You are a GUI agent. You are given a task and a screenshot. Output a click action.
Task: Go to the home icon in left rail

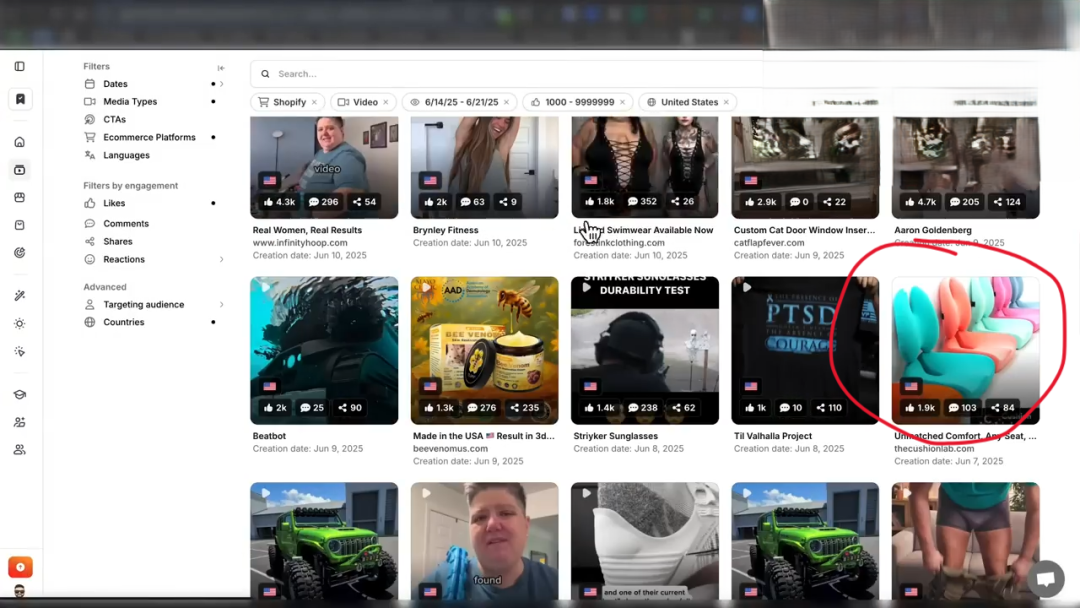coord(19,142)
